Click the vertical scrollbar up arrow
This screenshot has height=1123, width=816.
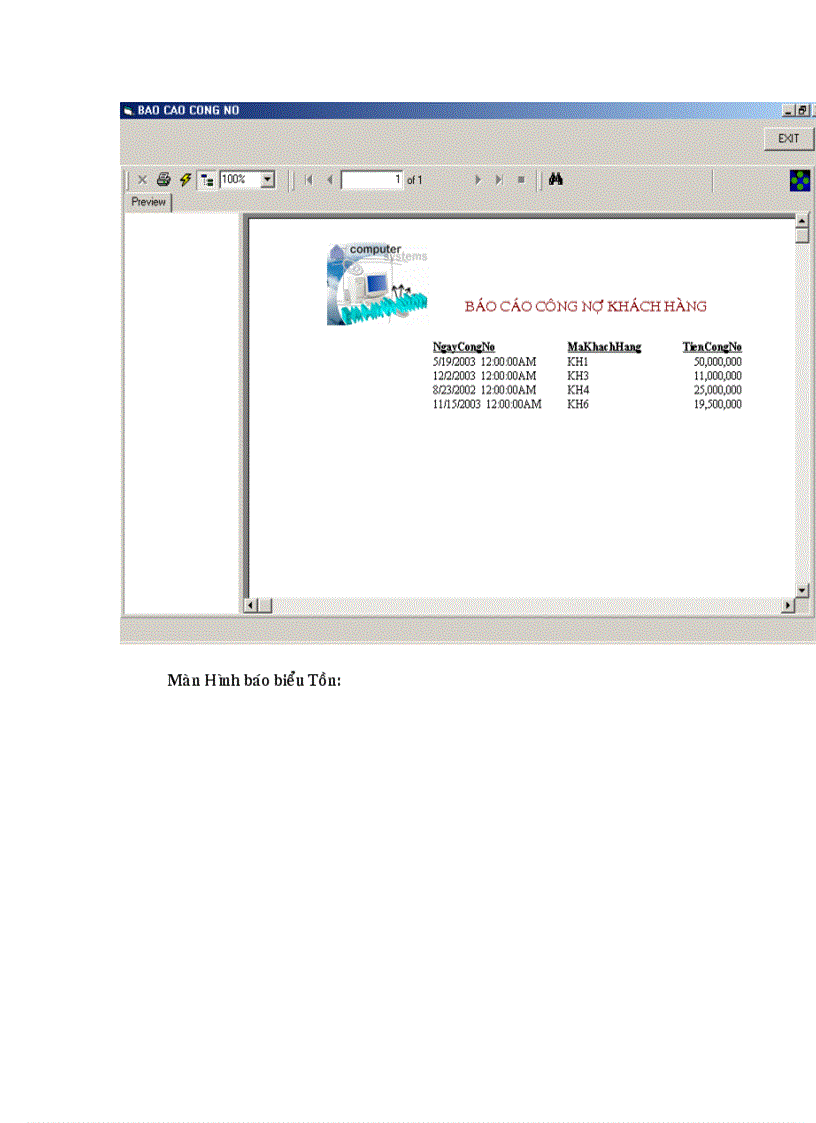pyautogui.click(x=801, y=221)
